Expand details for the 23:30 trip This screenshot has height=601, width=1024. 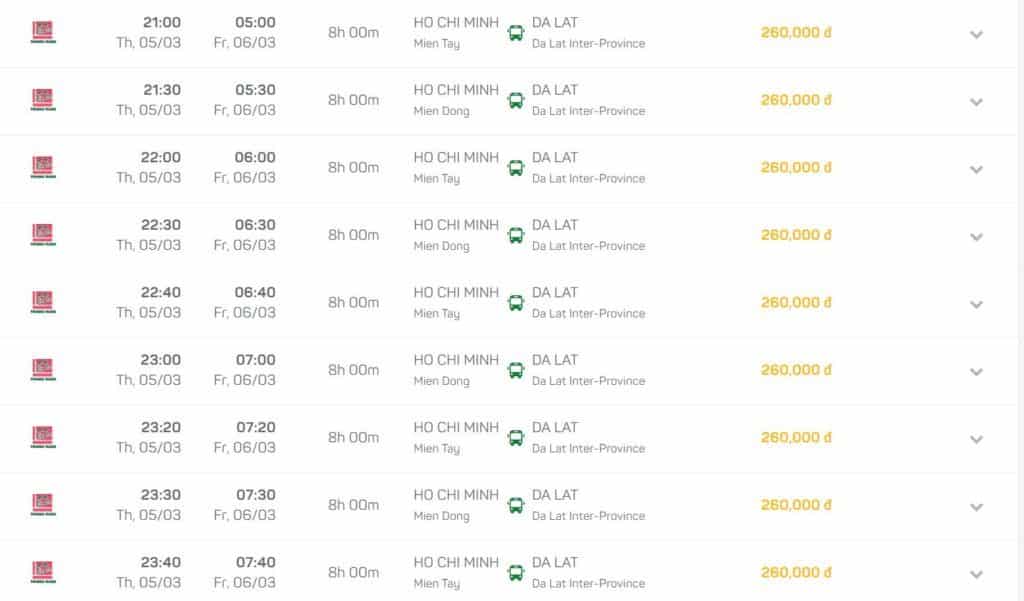976,508
